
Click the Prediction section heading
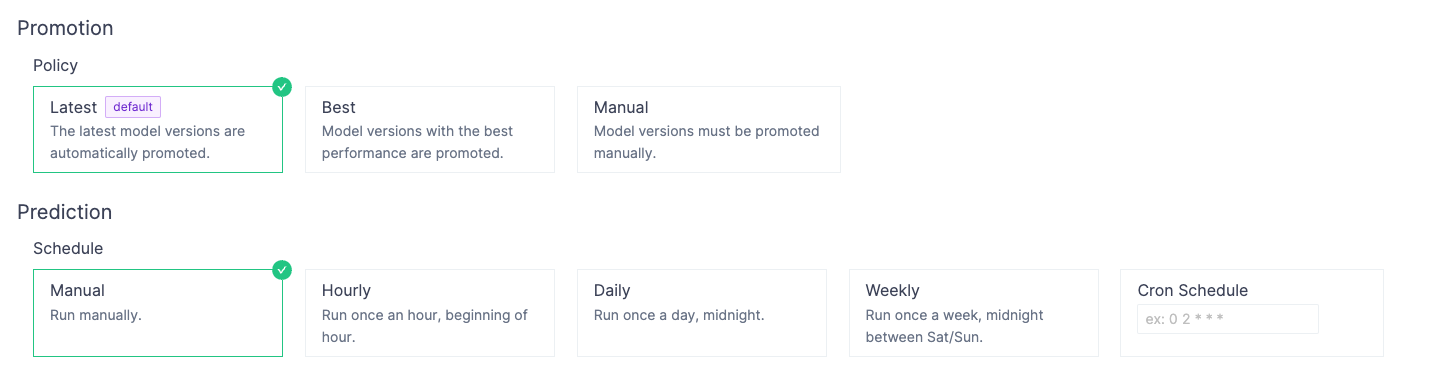coord(64,212)
